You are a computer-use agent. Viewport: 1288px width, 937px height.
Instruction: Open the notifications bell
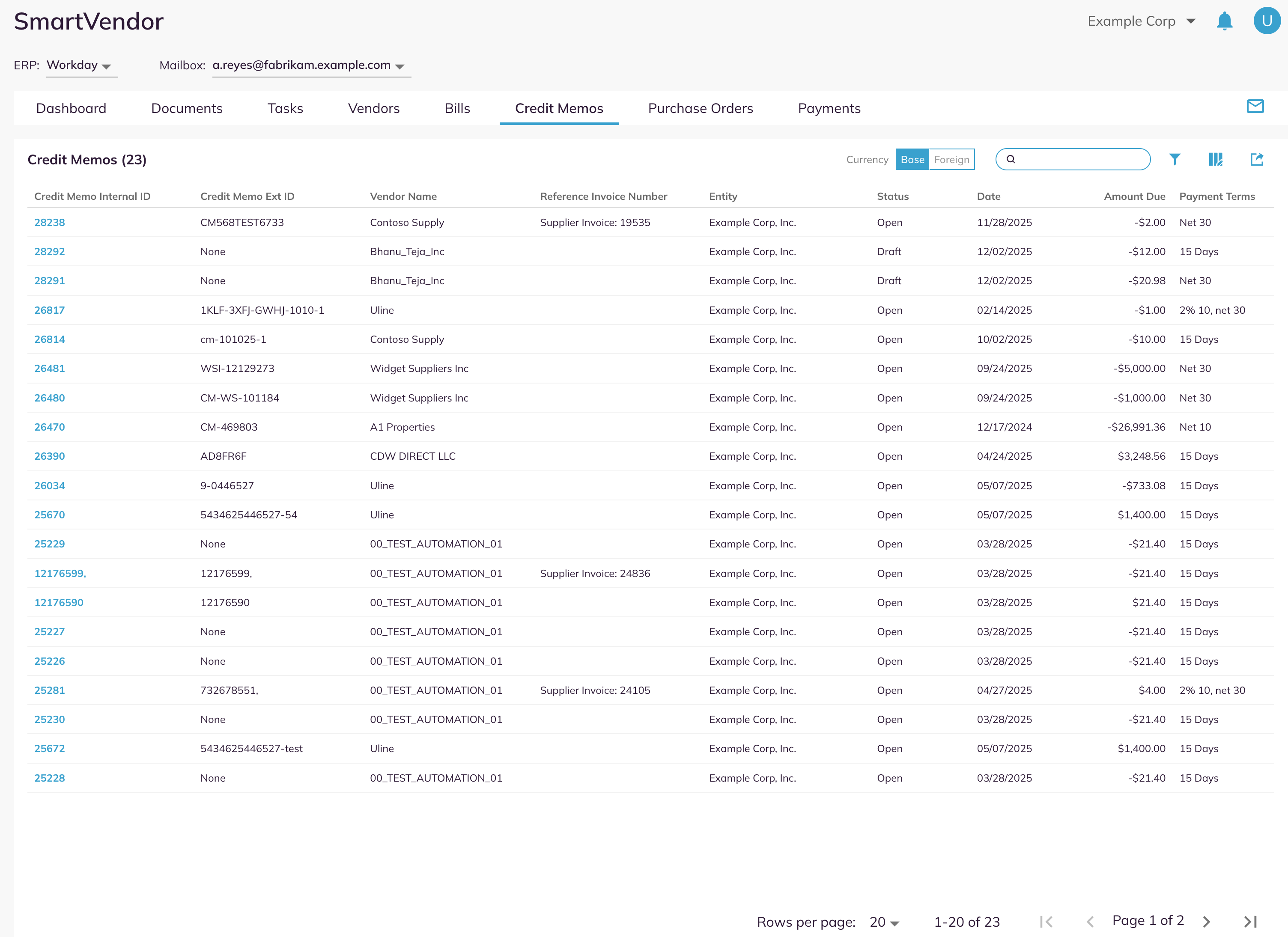(1224, 21)
